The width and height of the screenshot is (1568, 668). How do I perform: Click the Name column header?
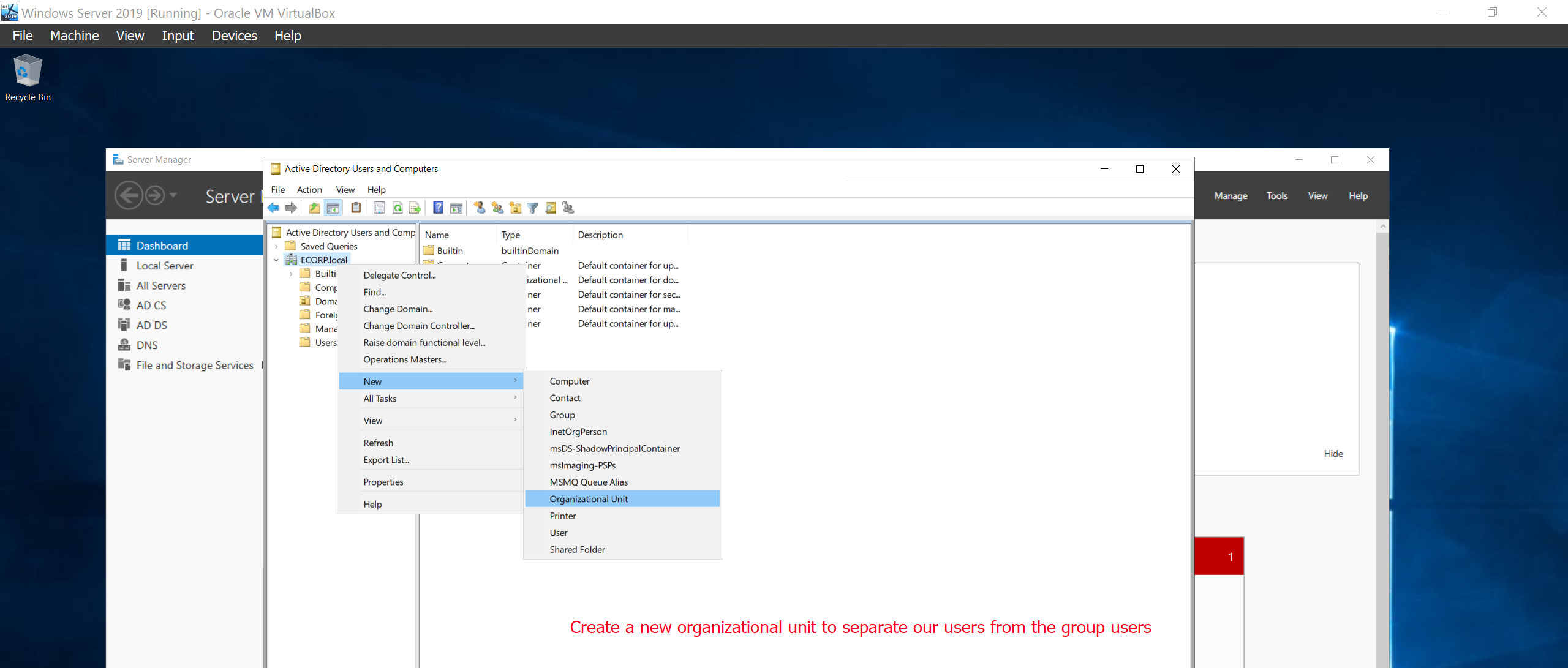[x=458, y=235]
